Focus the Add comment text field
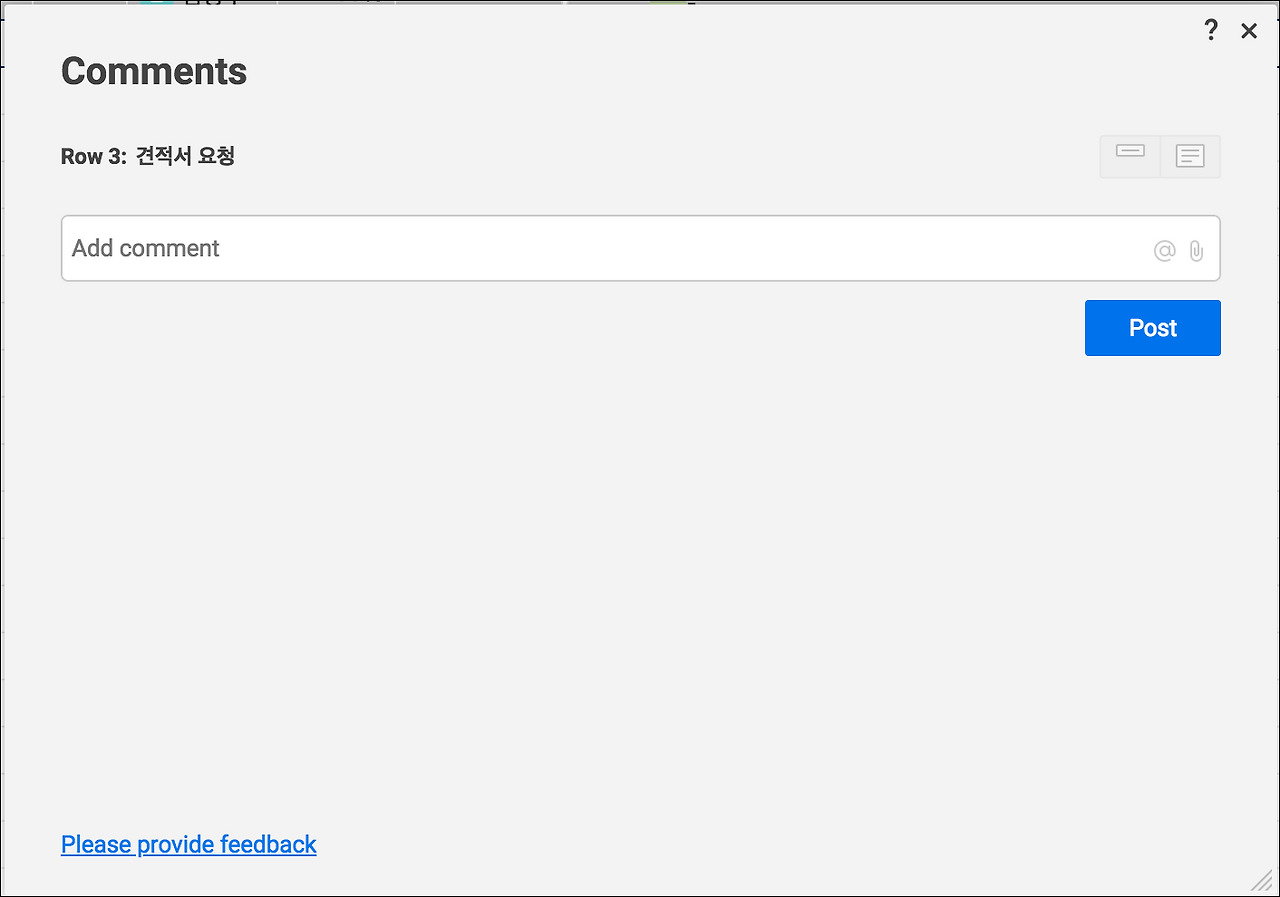 tap(600, 248)
